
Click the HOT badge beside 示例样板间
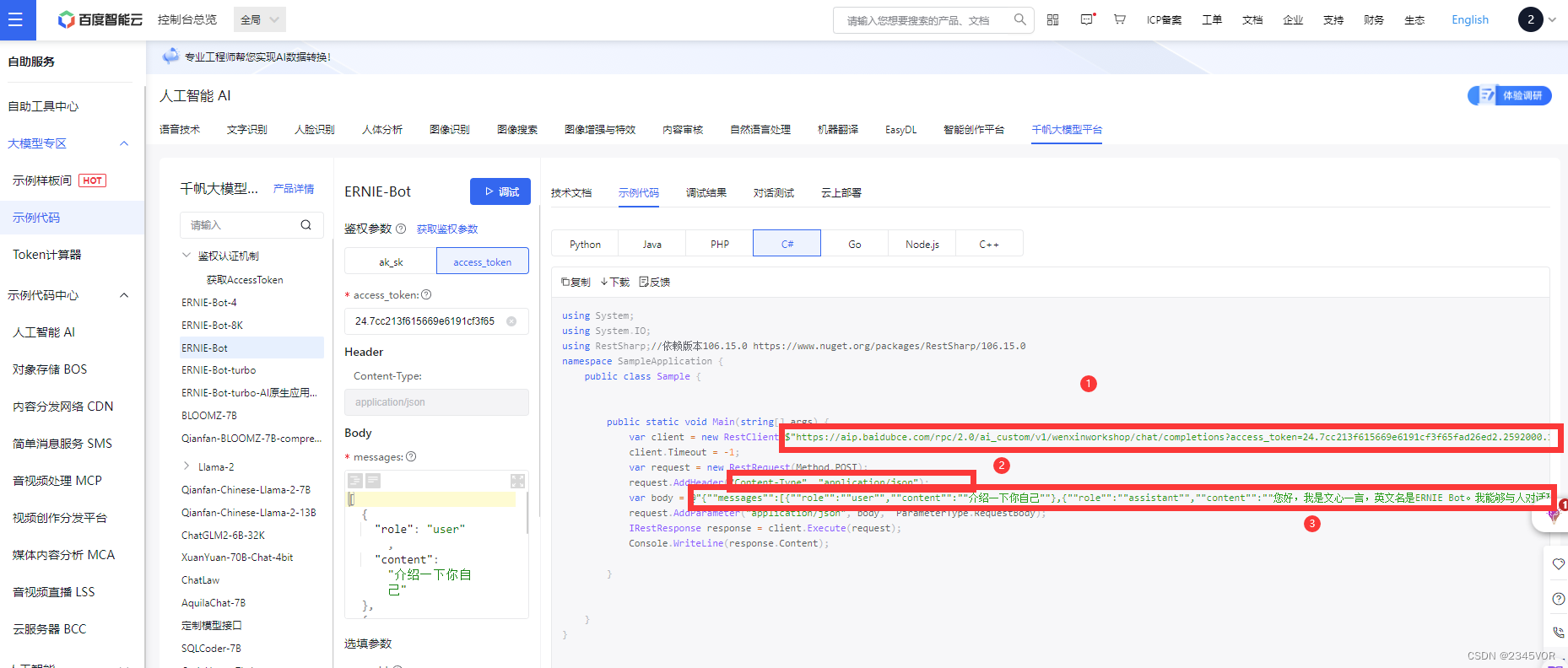92,180
